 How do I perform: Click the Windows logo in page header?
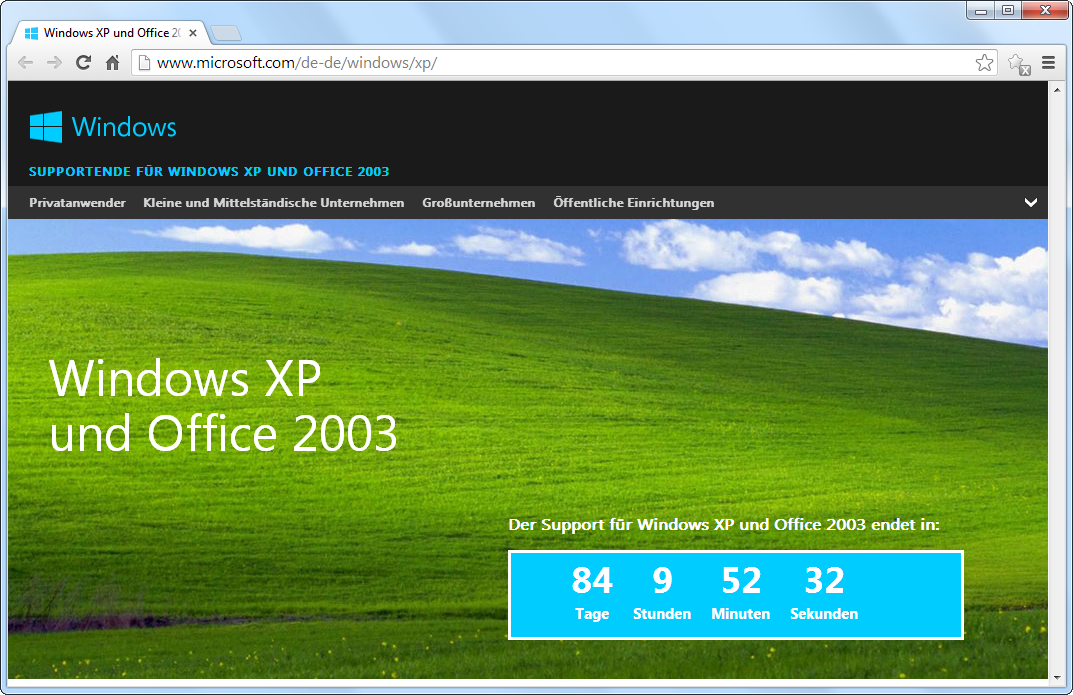(x=103, y=127)
